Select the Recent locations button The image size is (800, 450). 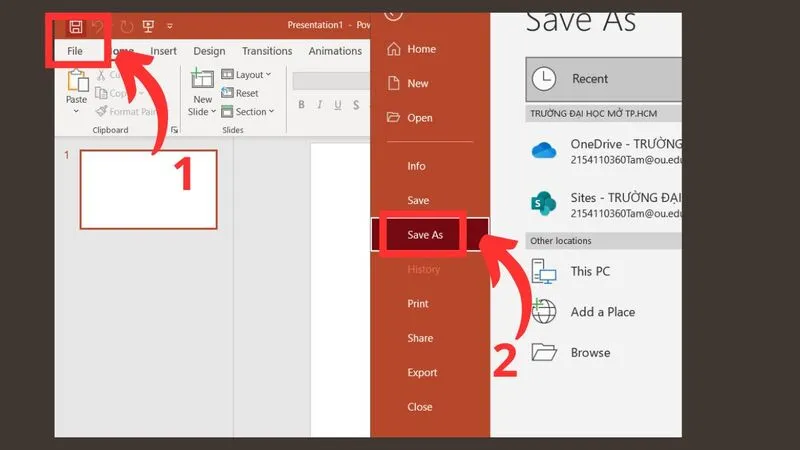point(604,79)
